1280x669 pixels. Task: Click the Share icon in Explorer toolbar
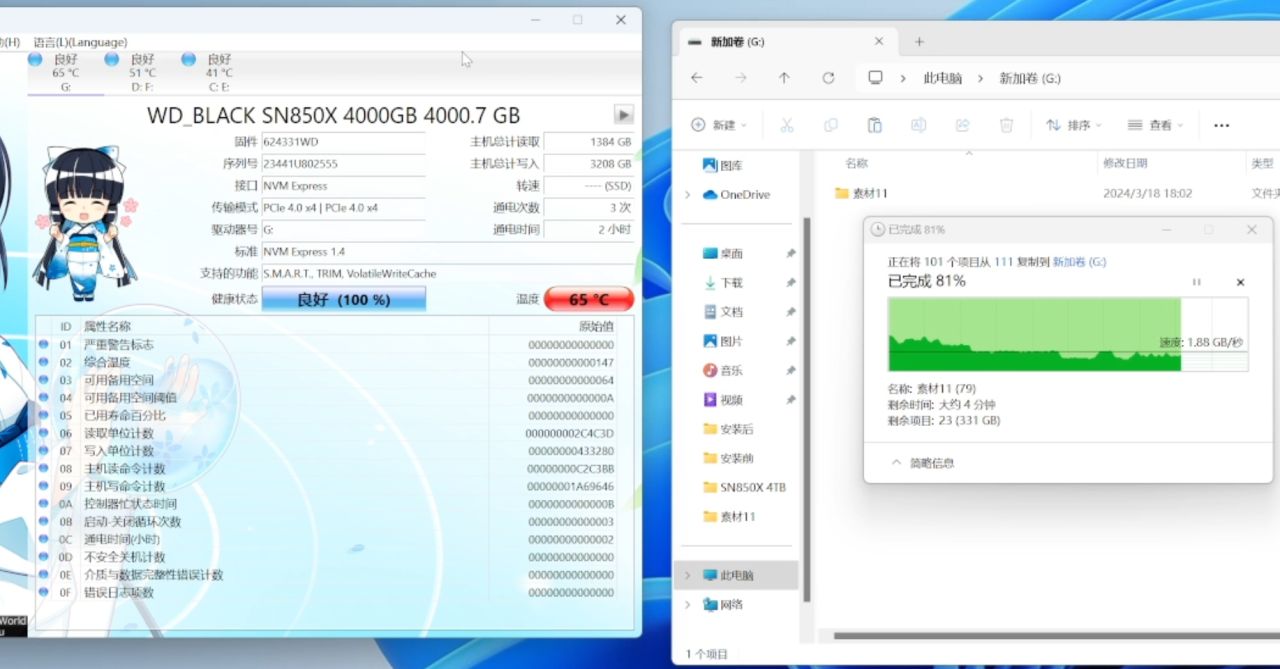coord(962,125)
